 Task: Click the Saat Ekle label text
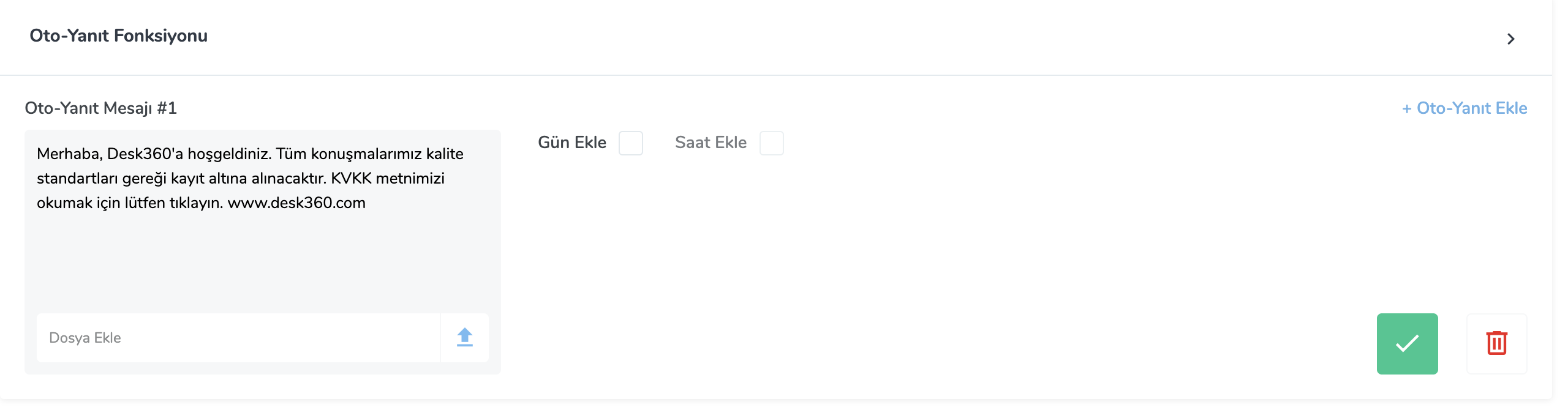coord(710,143)
